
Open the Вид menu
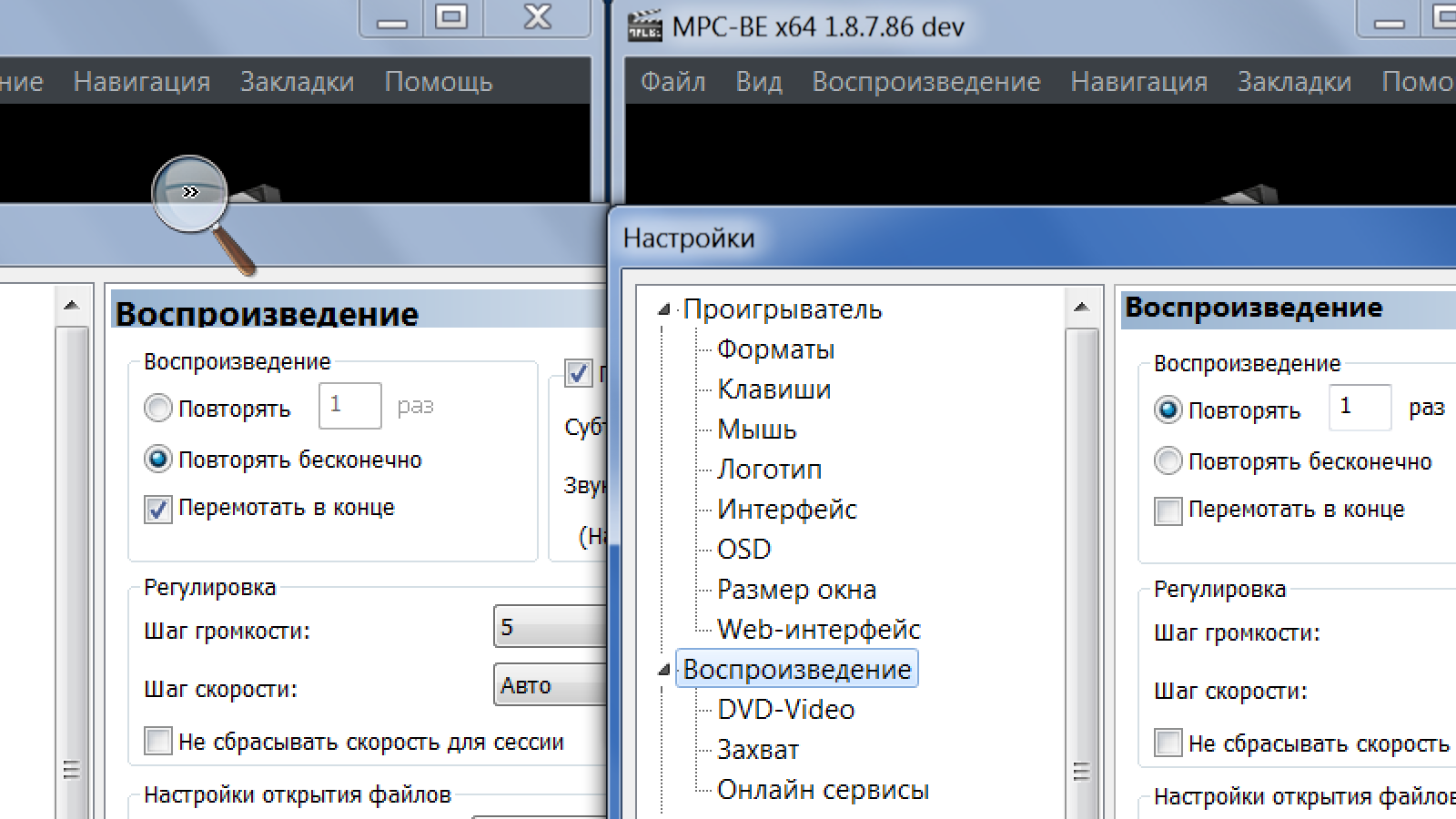[759, 82]
